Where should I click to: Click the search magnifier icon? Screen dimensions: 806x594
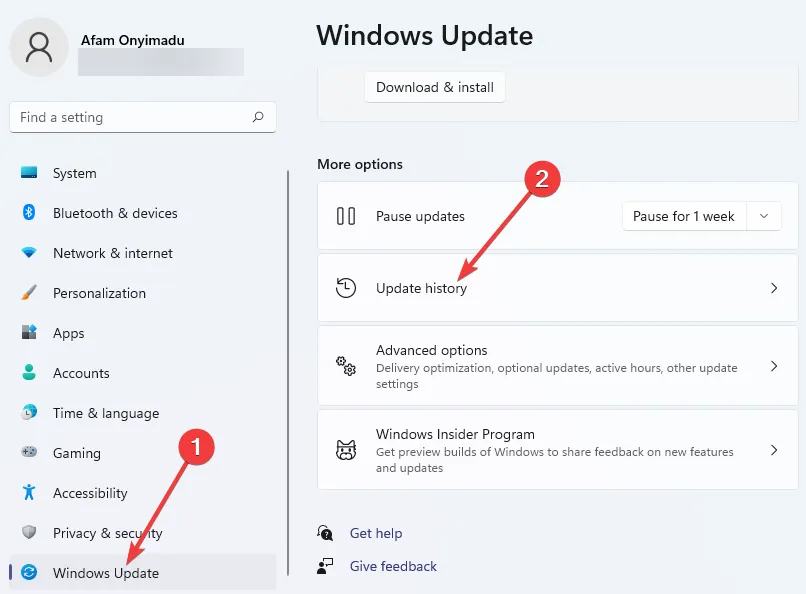point(258,117)
